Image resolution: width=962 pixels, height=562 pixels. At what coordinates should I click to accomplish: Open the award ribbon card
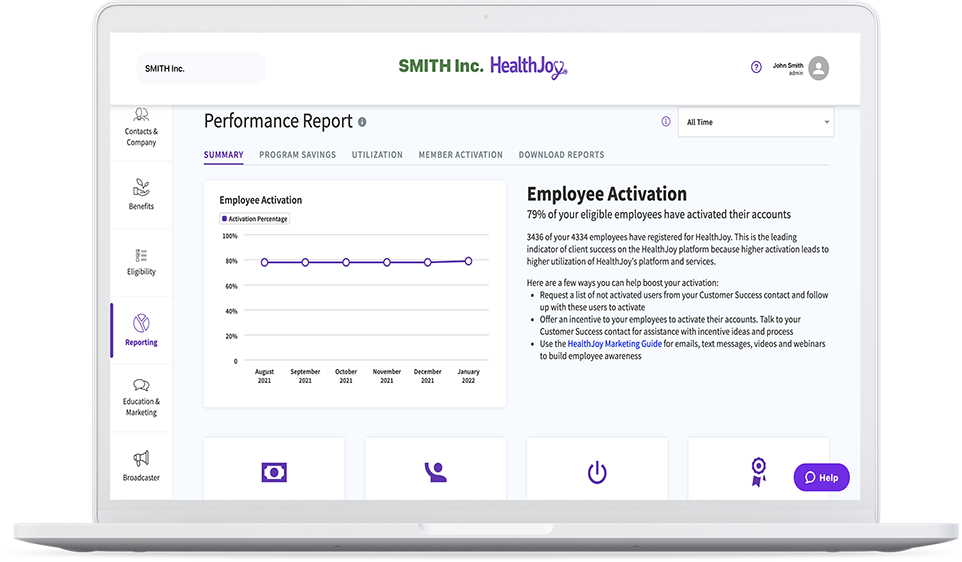point(758,468)
